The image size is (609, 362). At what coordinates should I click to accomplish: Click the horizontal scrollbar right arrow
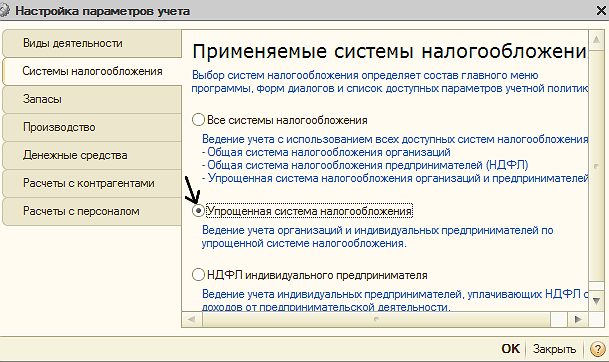pyautogui.click(x=578, y=319)
